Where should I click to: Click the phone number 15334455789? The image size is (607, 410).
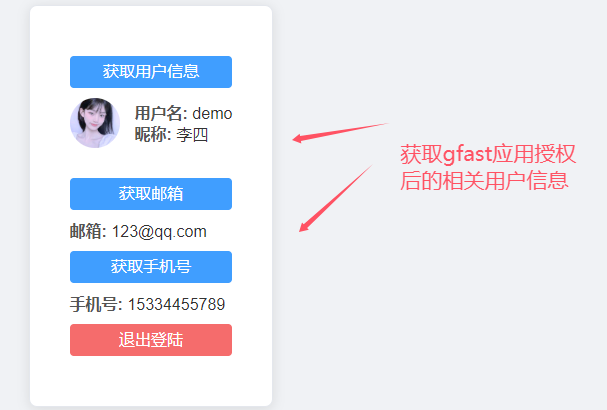tap(177, 304)
